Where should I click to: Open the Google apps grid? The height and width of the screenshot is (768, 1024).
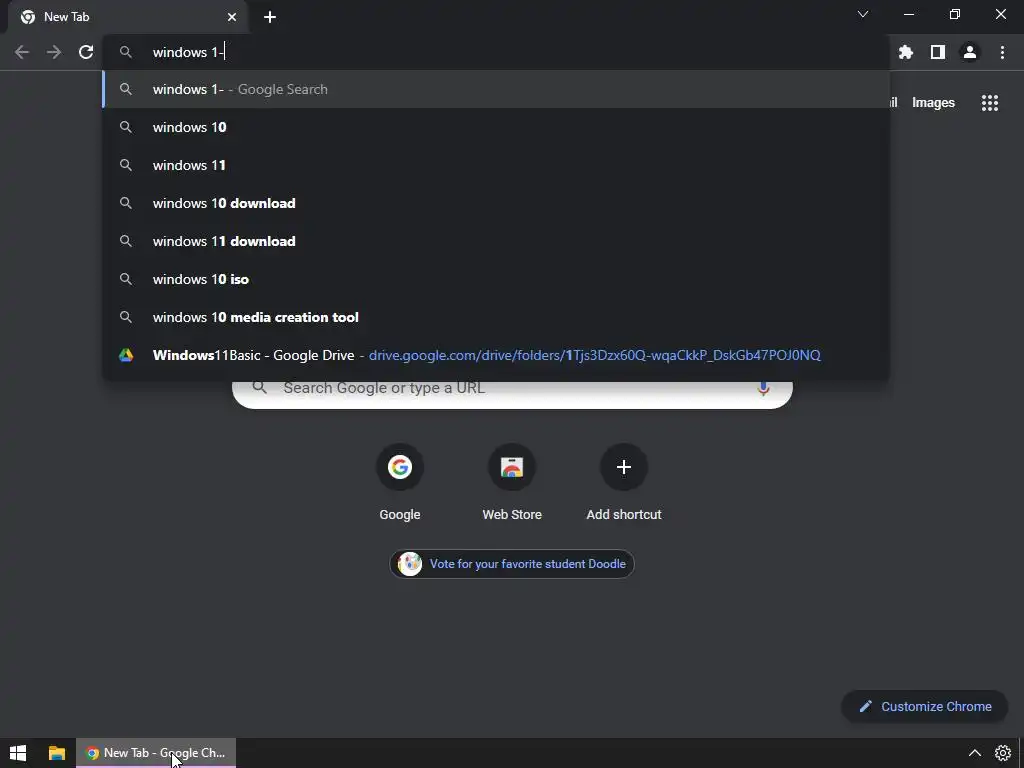pos(990,103)
